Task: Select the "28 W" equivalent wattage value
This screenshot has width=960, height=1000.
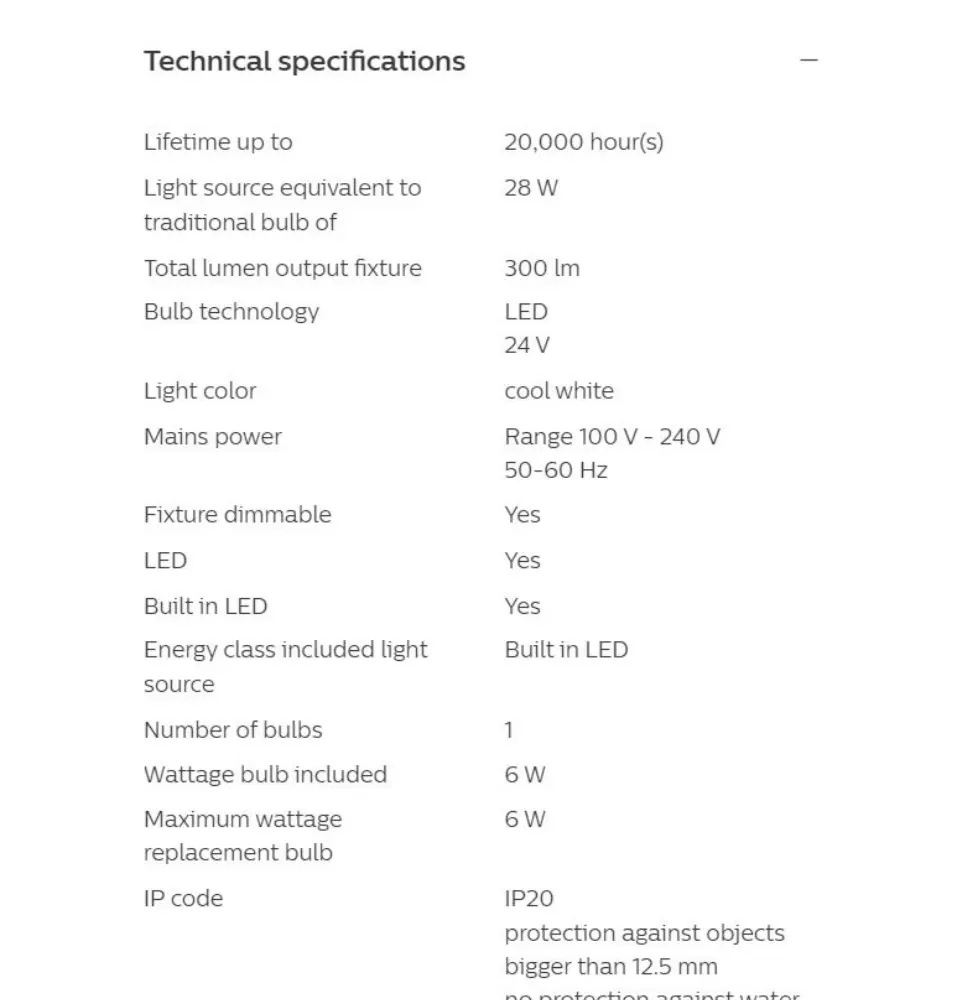Action: coord(531,188)
